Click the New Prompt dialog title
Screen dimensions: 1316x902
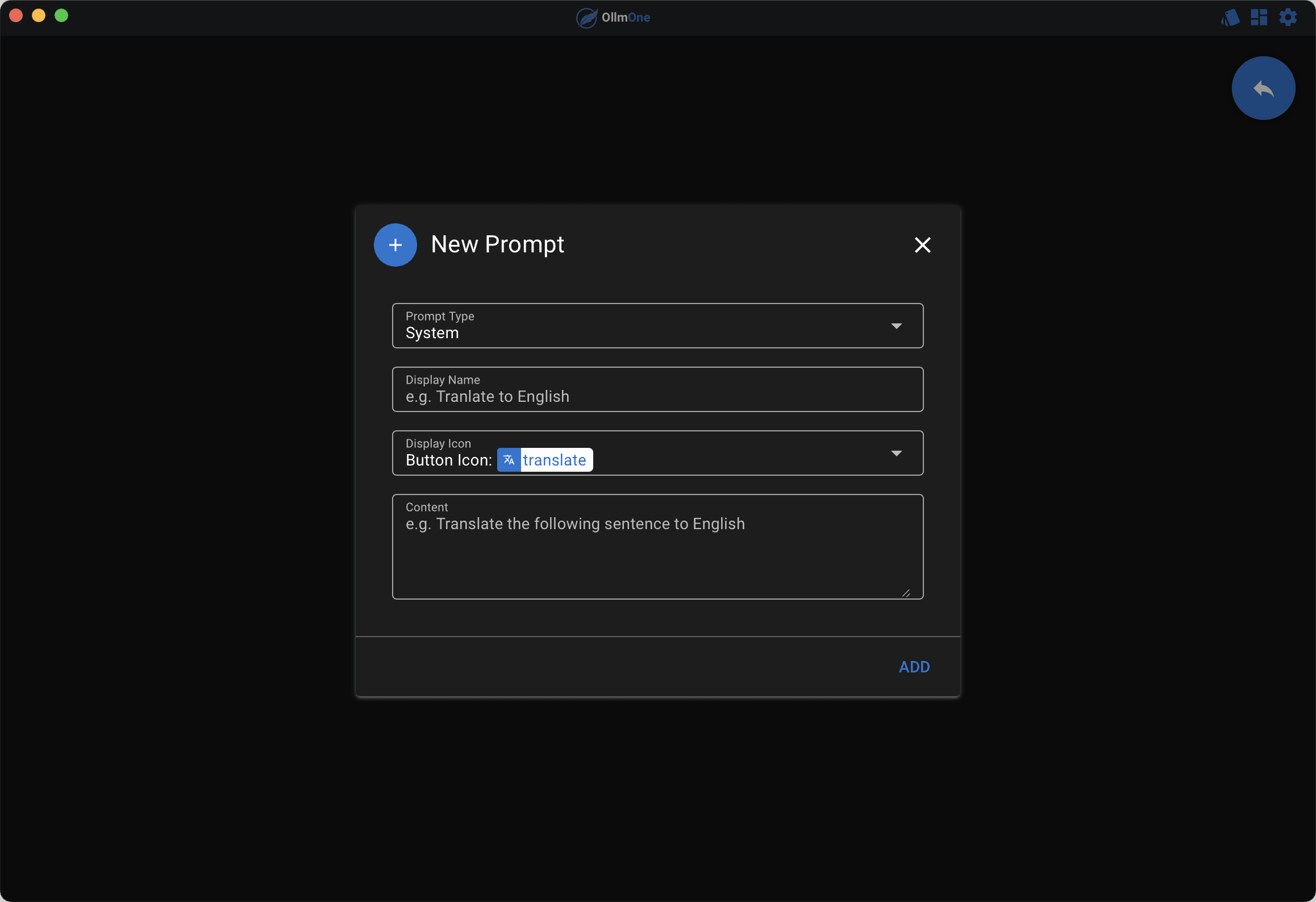(x=497, y=244)
